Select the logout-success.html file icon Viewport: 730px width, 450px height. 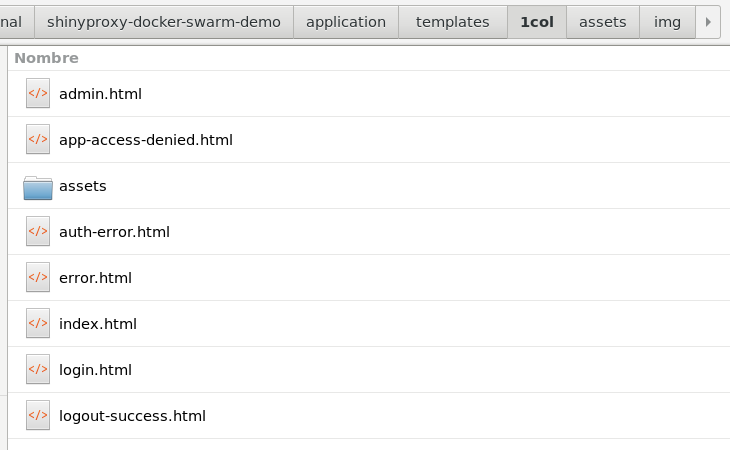click(x=38, y=416)
